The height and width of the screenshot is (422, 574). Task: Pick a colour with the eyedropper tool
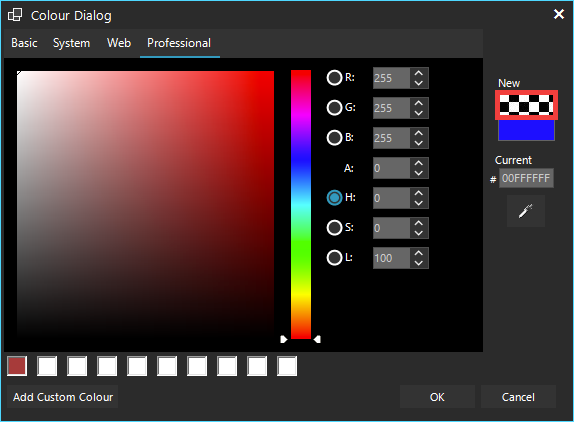(x=526, y=211)
